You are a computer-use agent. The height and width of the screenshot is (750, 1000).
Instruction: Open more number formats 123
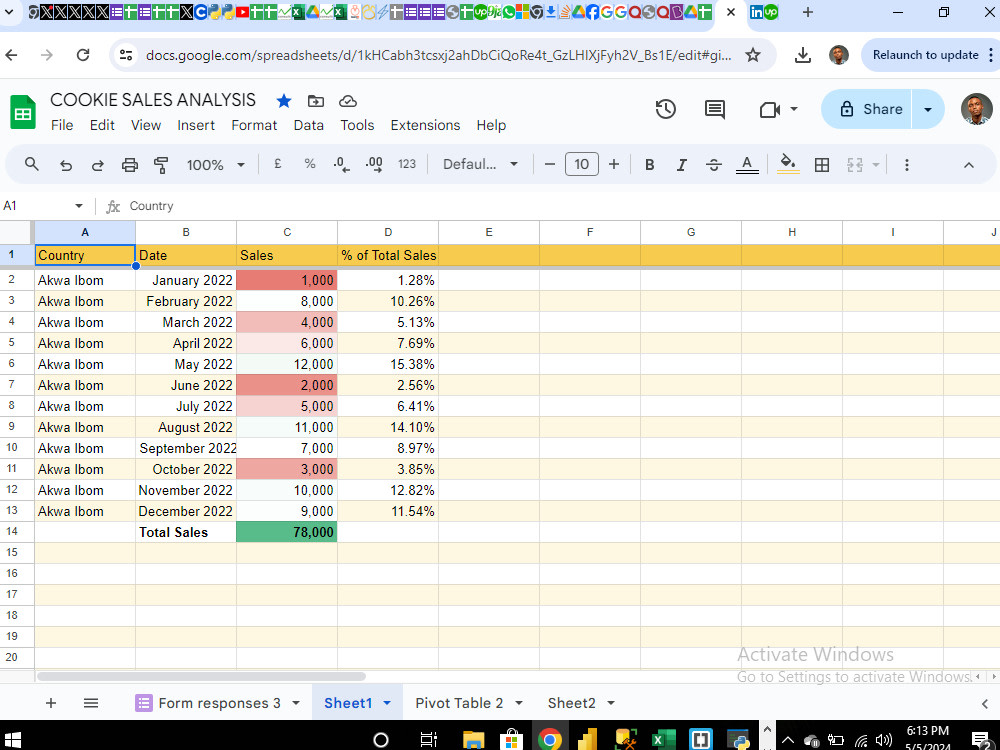(x=407, y=164)
